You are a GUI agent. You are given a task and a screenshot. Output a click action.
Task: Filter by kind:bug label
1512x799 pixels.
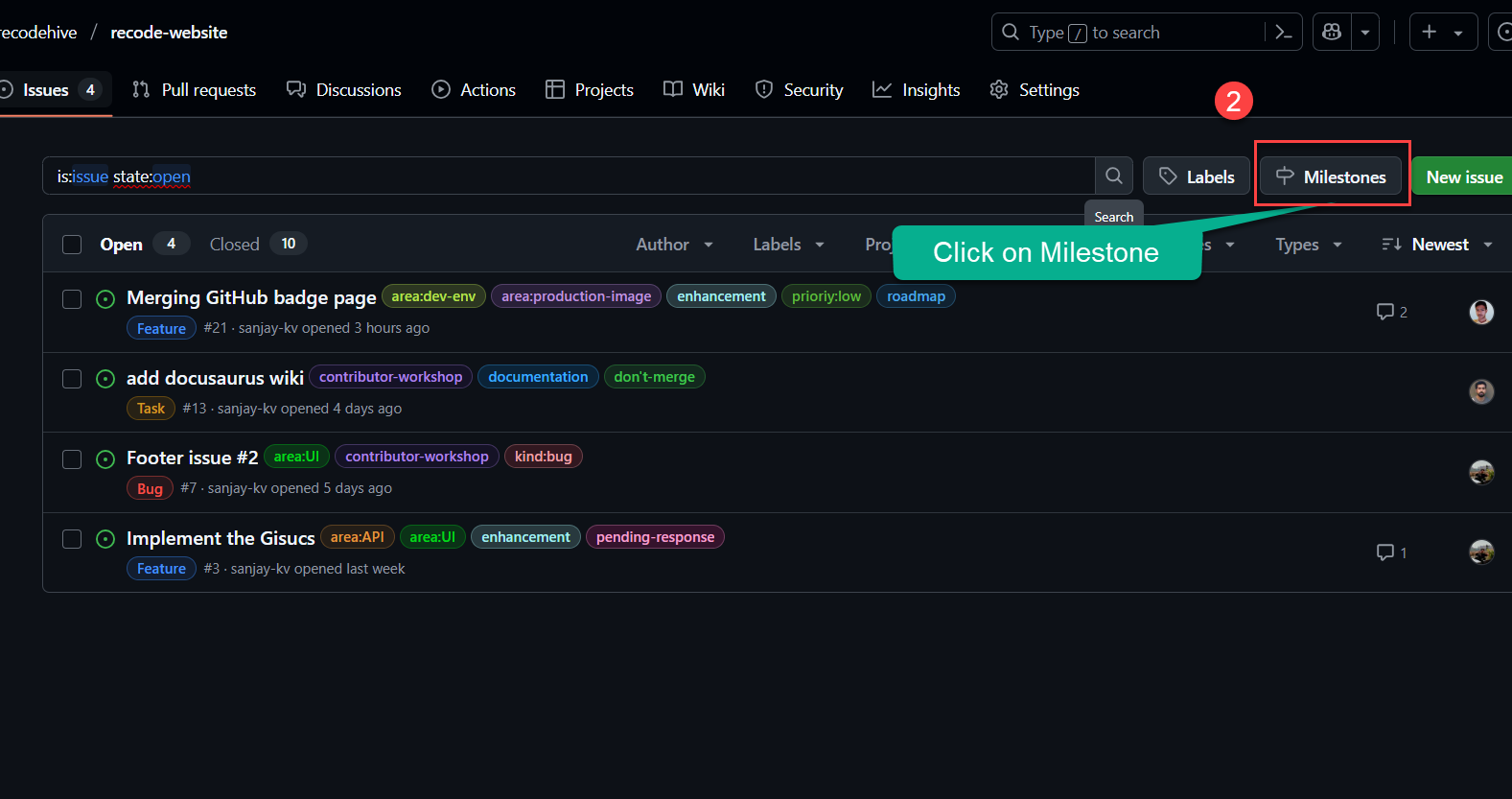coord(543,457)
